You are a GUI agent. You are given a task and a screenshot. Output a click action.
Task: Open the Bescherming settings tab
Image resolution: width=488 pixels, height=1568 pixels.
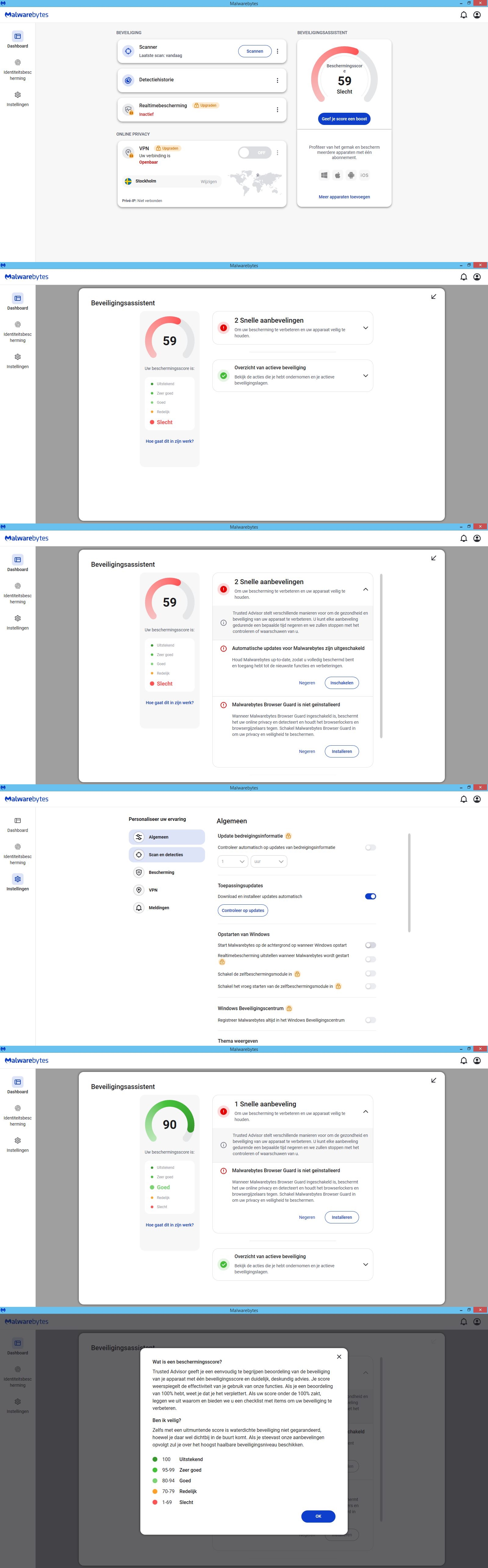tap(167, 872)
